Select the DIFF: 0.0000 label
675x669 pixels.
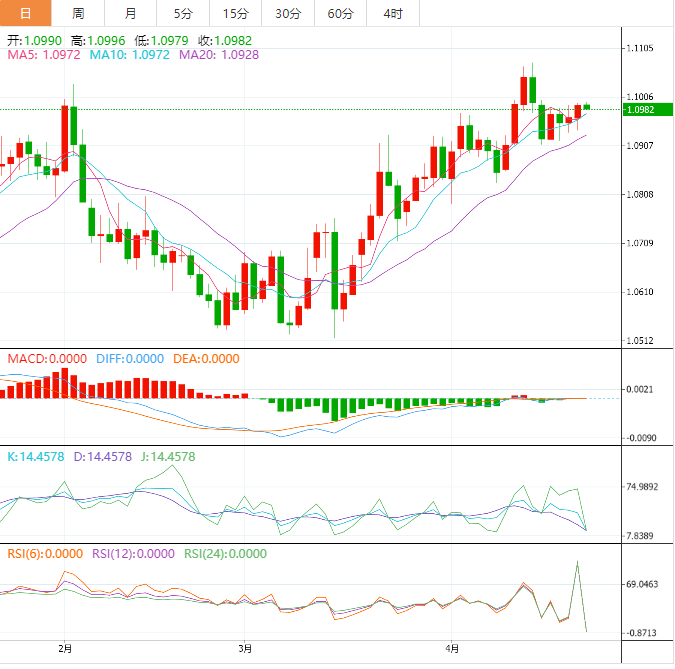[130, 358]
